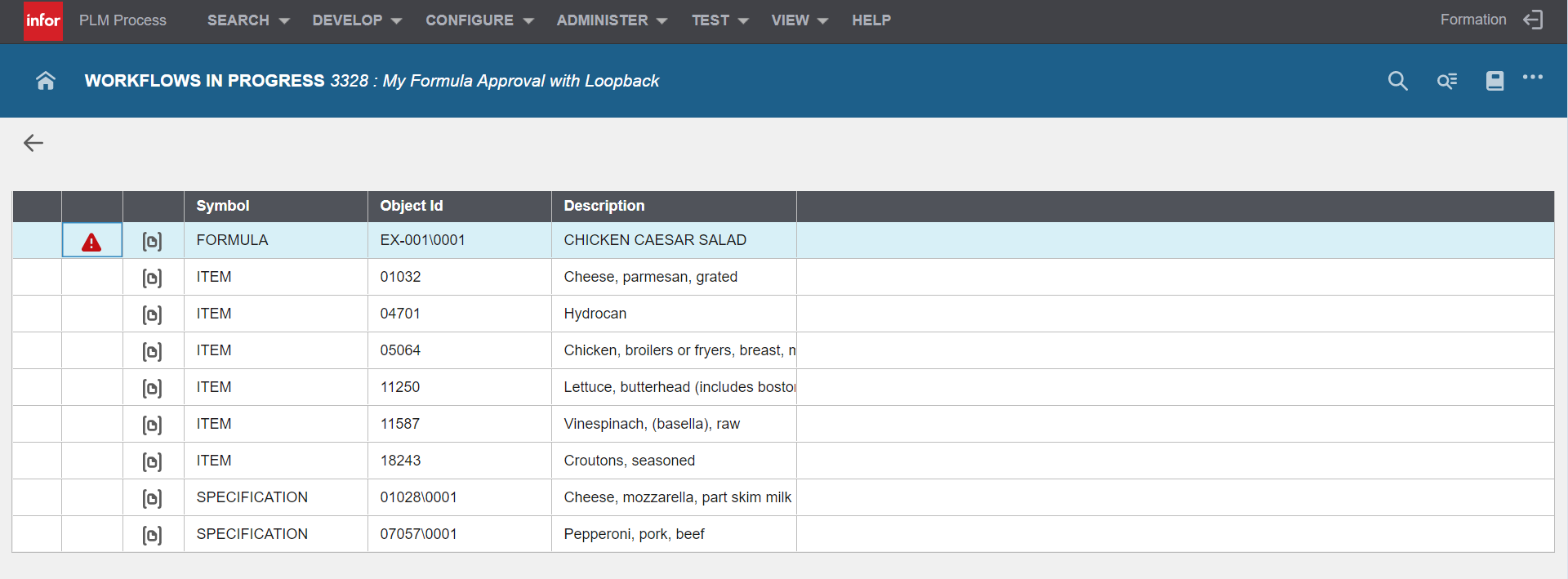Click the Infor logo icon

(43, 20)
